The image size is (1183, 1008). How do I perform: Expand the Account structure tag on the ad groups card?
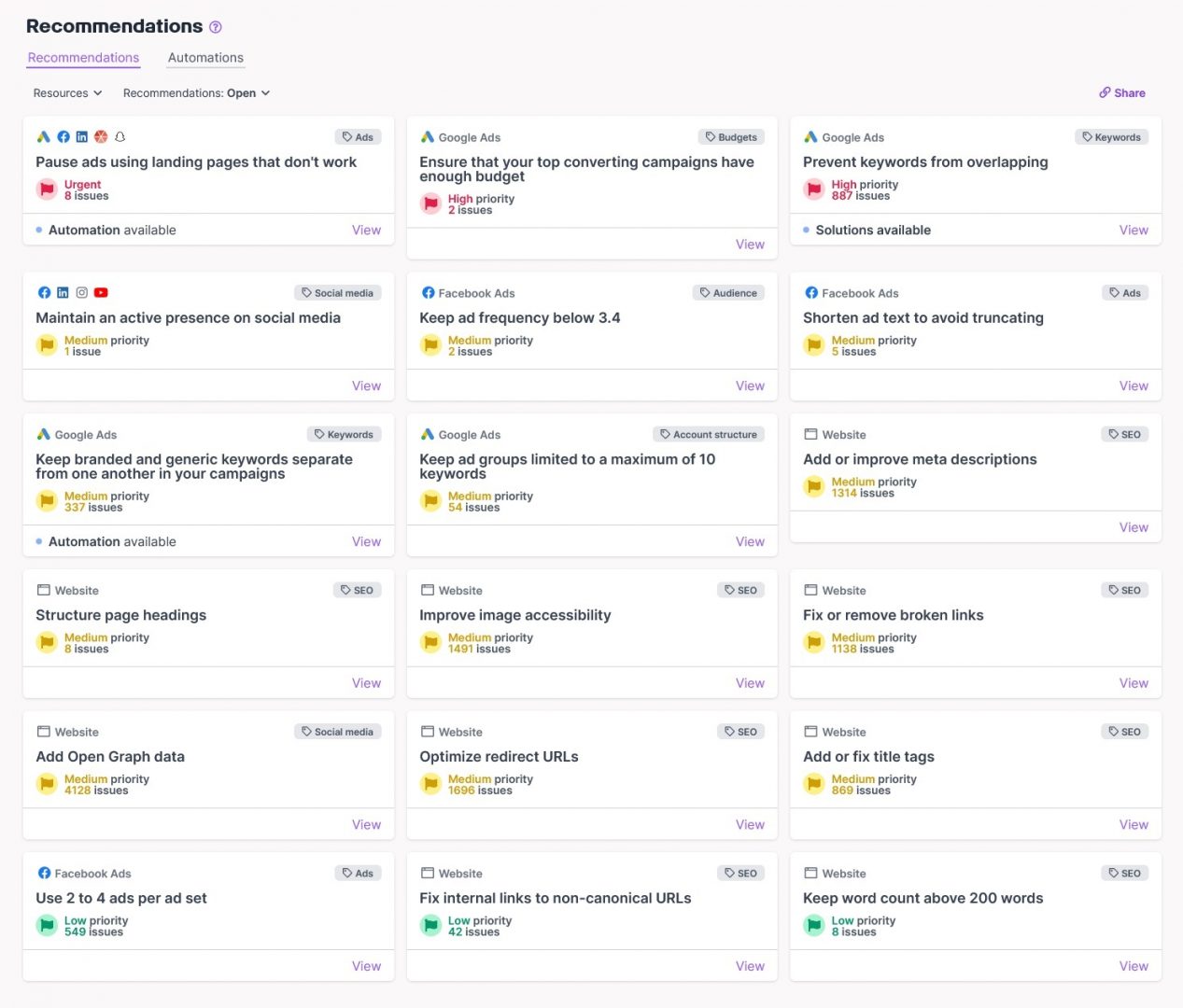(709, 434)
